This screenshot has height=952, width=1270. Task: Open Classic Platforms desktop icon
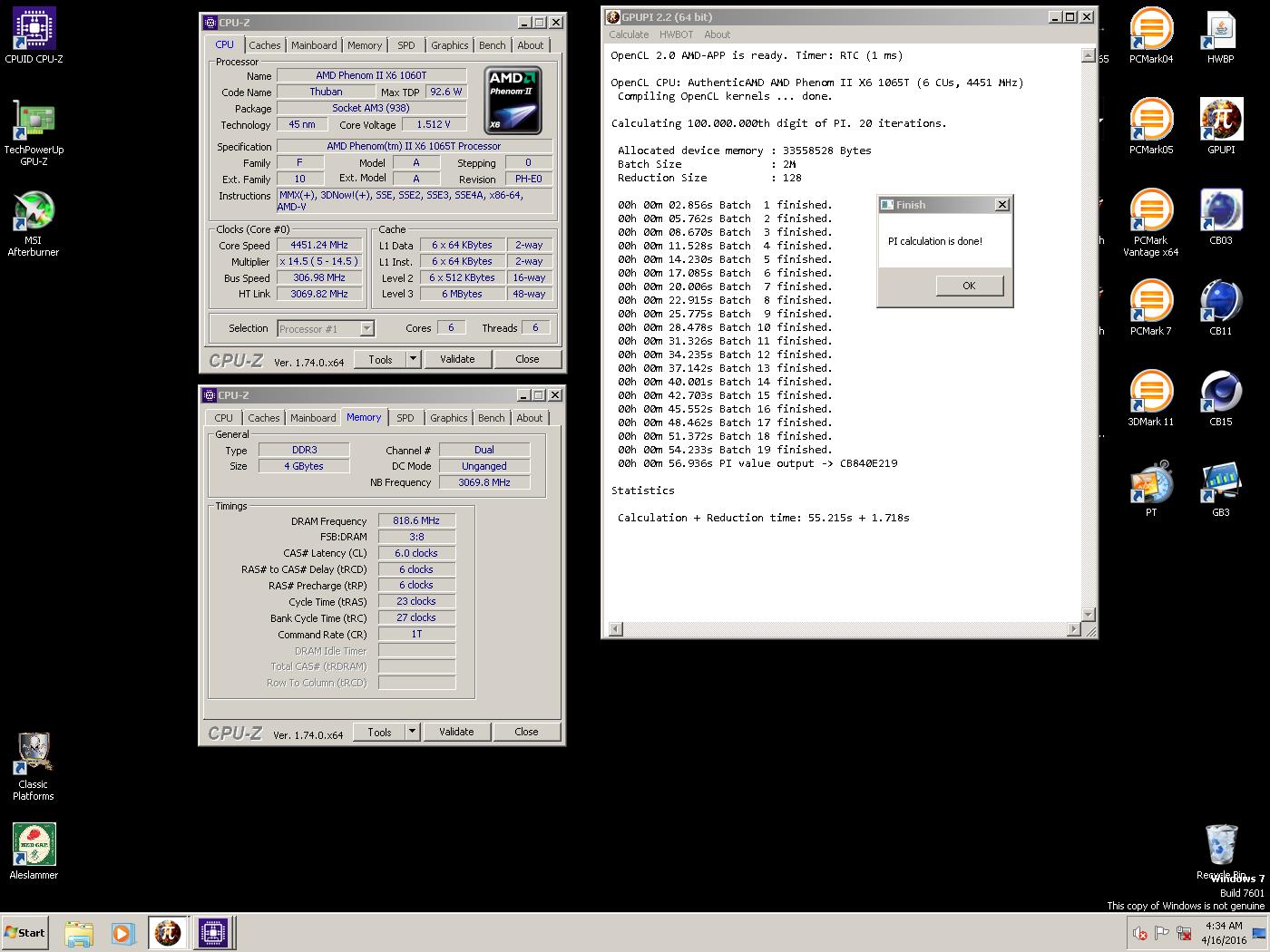(x=34, y=767)
